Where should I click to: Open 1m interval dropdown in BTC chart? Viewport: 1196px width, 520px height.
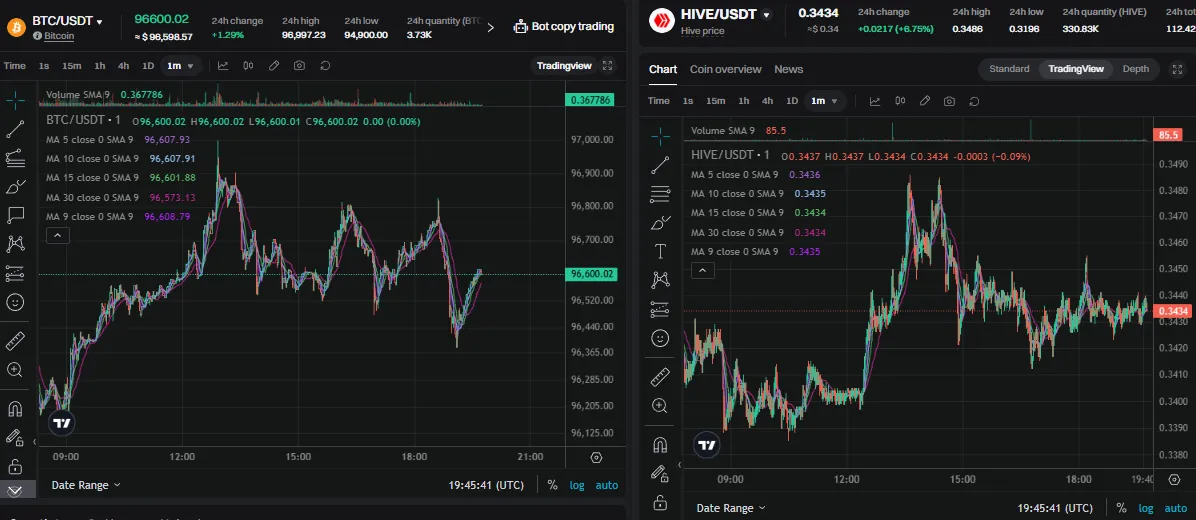181,66
